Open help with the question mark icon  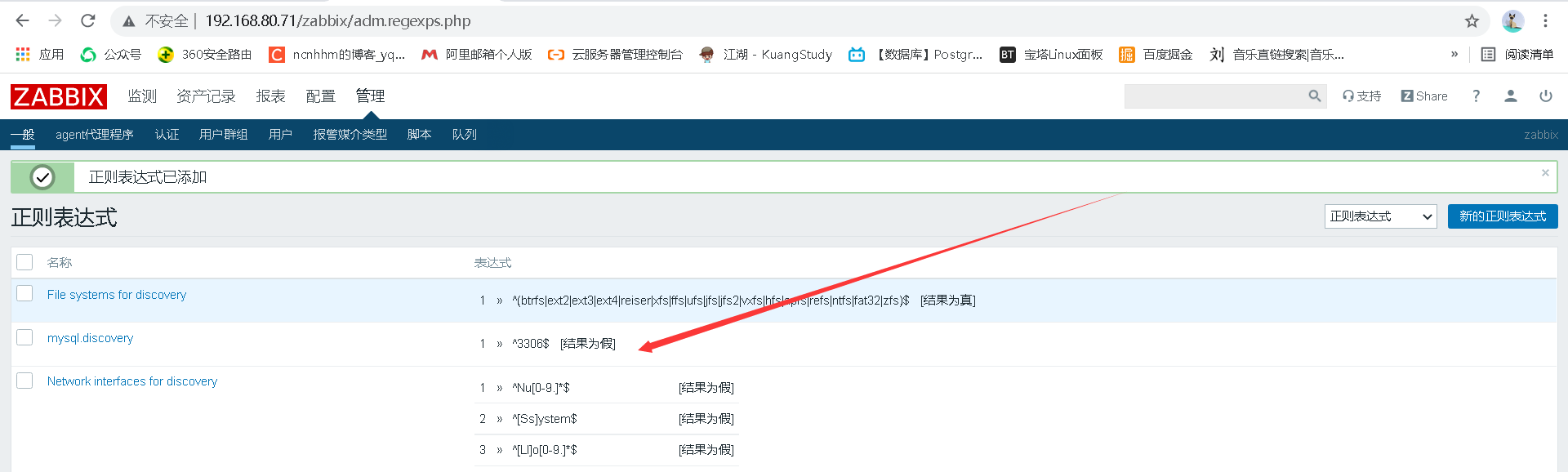pos(1476,96)
